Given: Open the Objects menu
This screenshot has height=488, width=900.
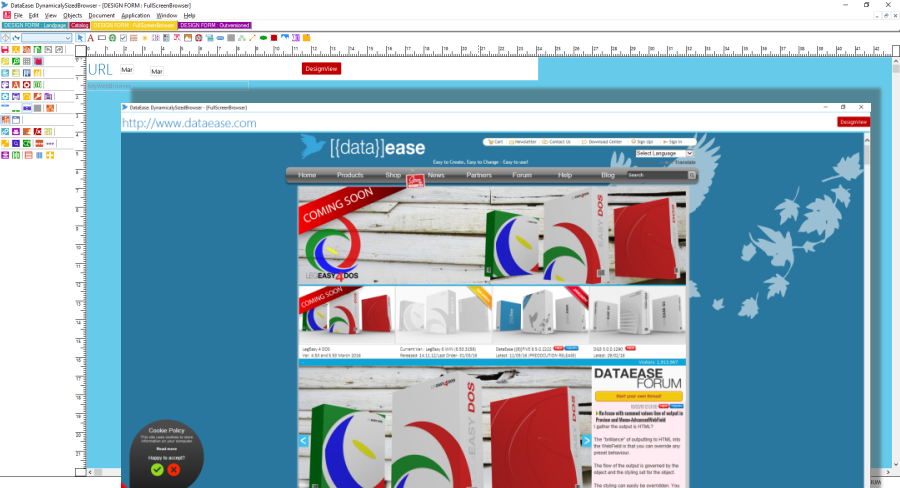Looking at the screenshot, I should click(72, 16).
